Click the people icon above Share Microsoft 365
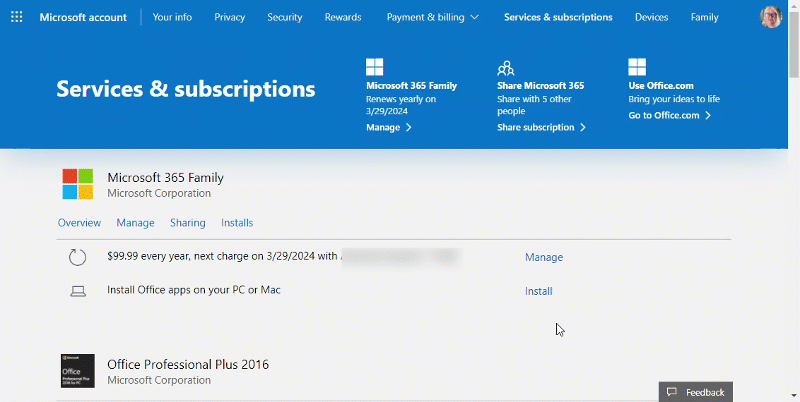 [506, 67]
